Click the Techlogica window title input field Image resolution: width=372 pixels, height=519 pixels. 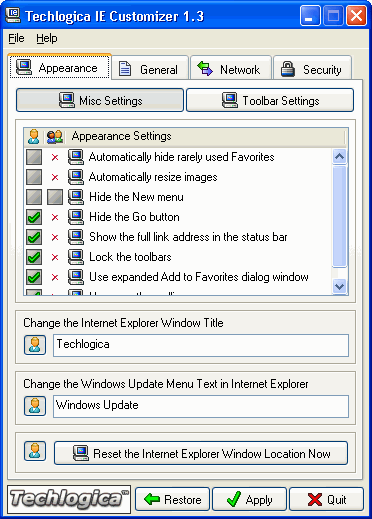(x=201, y=345)
